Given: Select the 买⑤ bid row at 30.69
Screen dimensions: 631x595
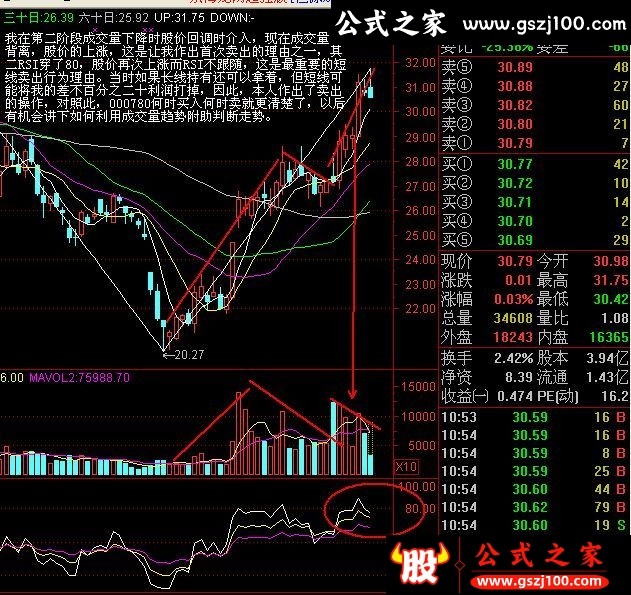Looking at the screenshot, I should point(534,240).
